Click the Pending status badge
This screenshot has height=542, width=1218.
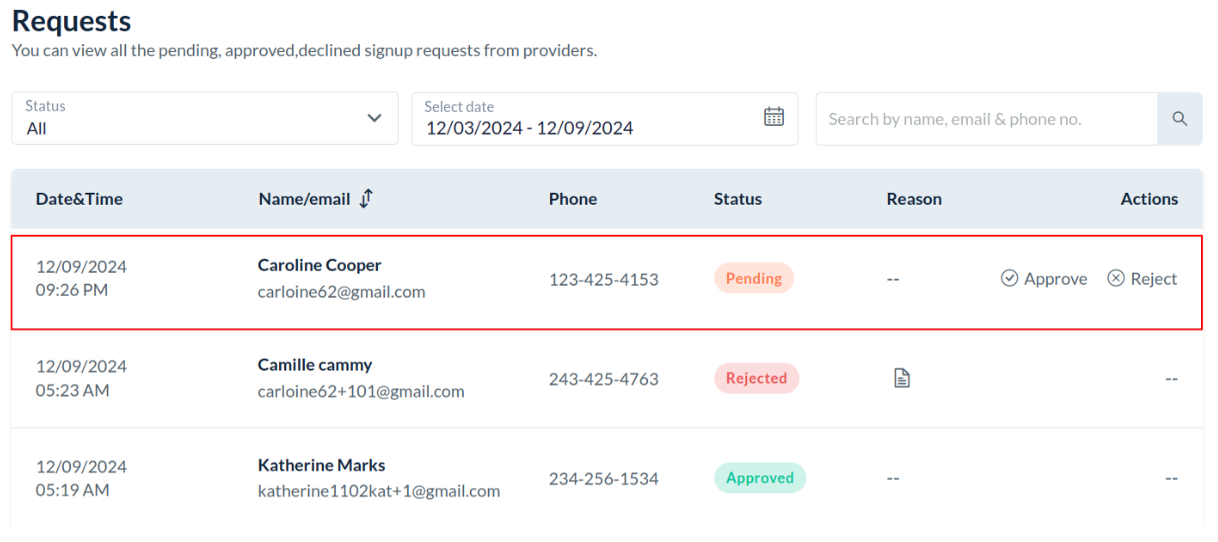(754, 279)
